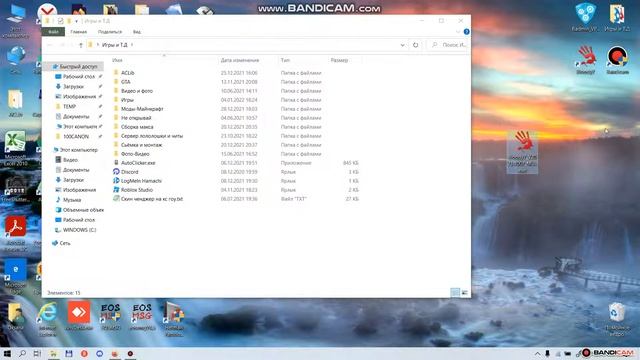This screenshot has height=360, width=640.
Task: Sort by the Дата изменения column
Action: (x=240, y=60)
